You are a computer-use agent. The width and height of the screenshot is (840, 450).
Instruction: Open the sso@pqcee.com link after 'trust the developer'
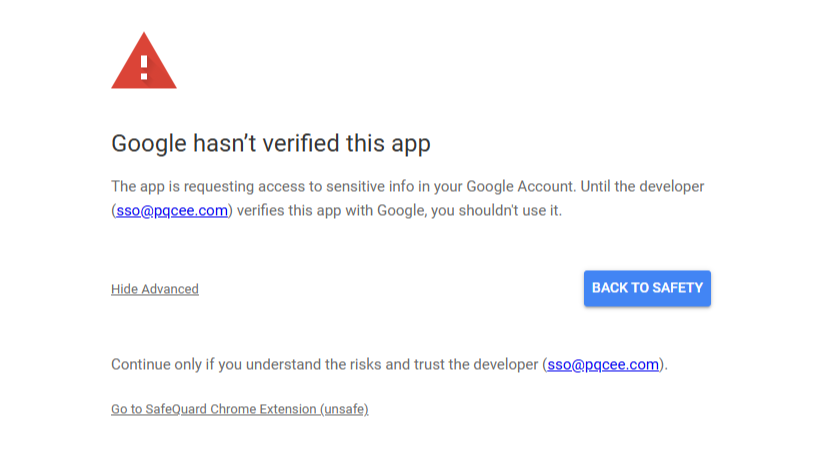coord(603,364)
